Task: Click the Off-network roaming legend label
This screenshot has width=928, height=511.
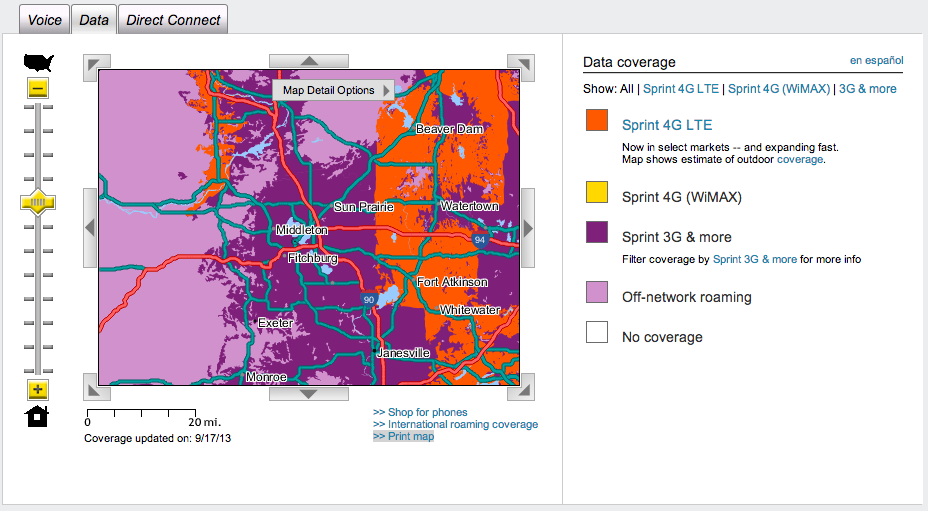Action: (687, 297)
